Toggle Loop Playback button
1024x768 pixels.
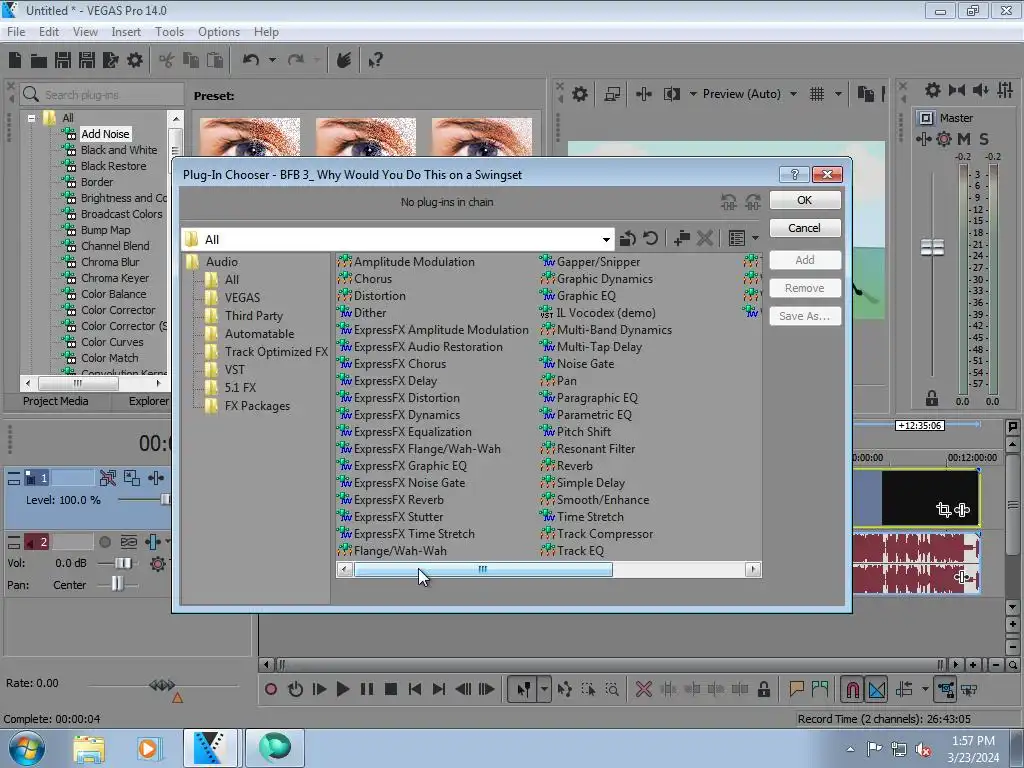point(295,689)
